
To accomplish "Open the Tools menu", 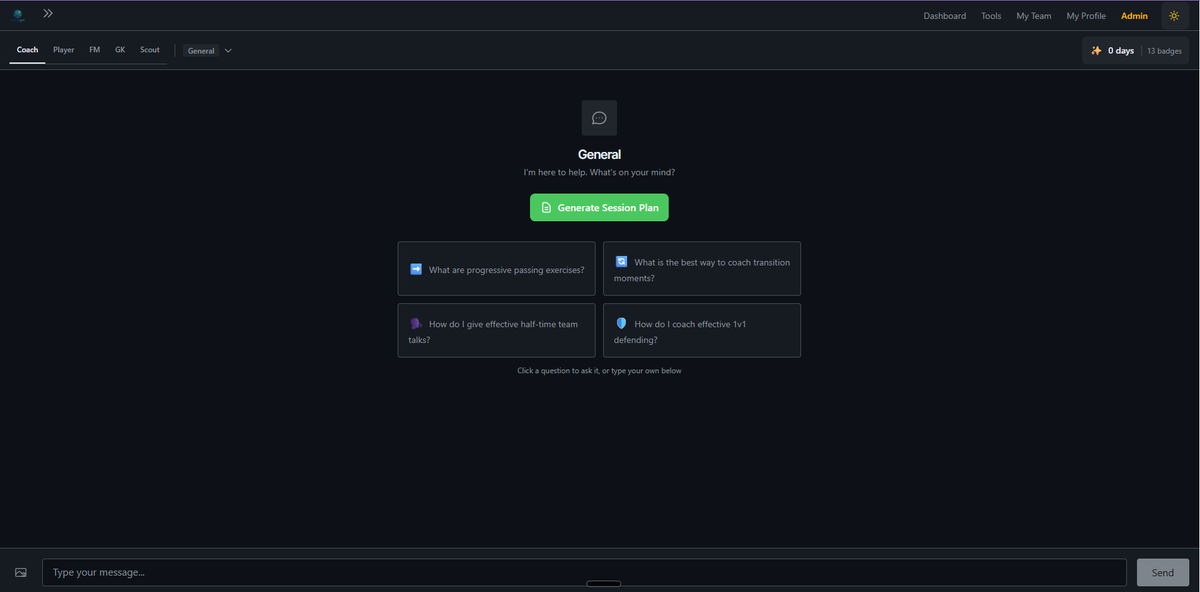I will [x=991, y=16].
